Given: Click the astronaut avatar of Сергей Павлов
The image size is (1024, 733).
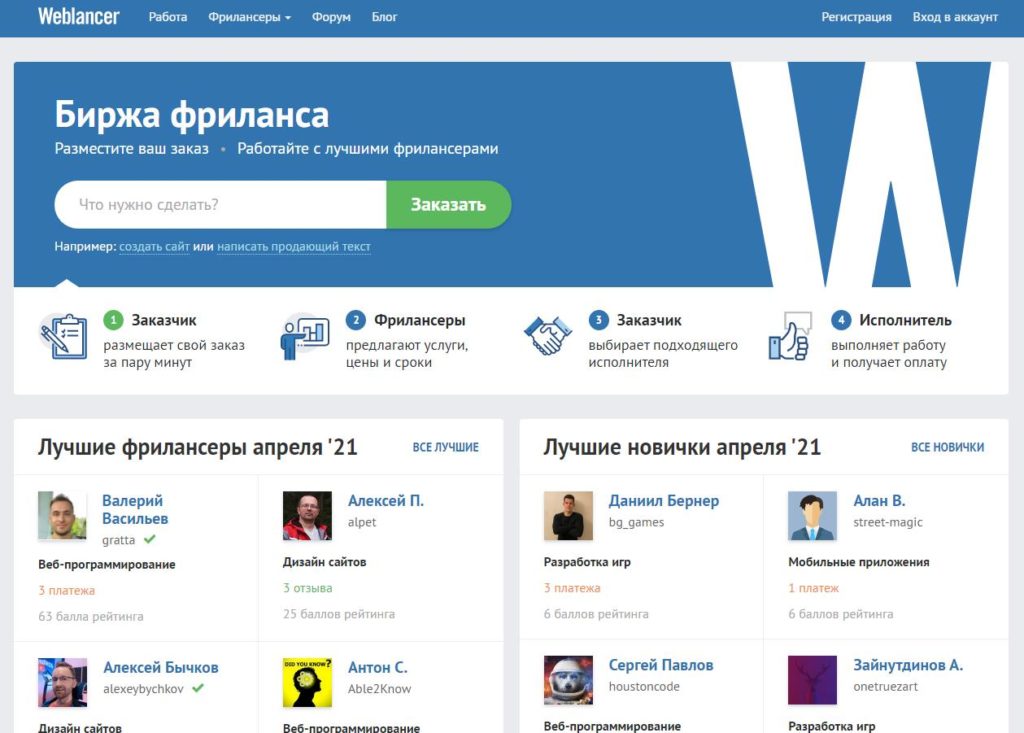Looking at the screenshot, I should (x=568, y=680).
